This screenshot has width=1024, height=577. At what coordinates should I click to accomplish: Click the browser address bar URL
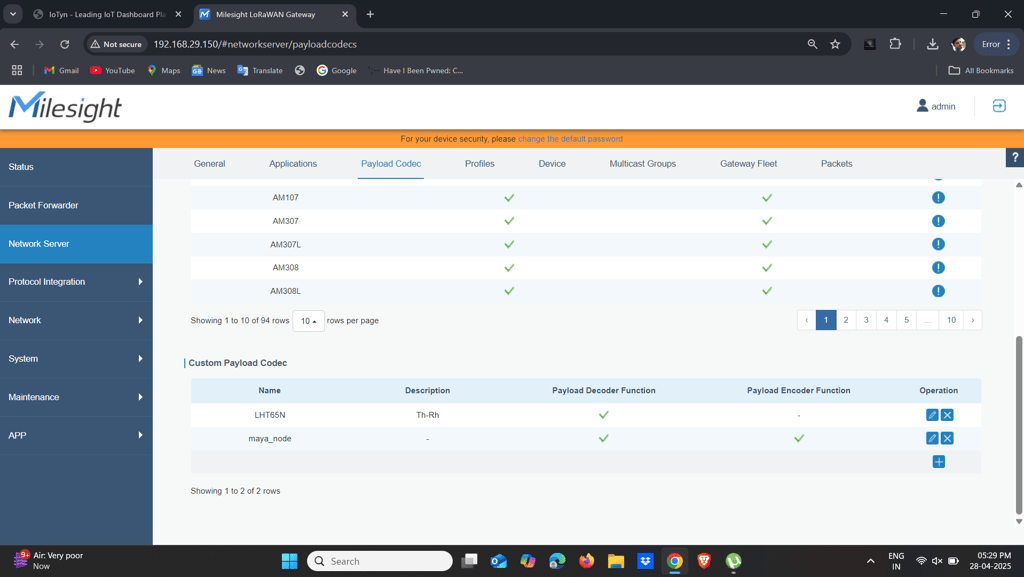[255, 44]
